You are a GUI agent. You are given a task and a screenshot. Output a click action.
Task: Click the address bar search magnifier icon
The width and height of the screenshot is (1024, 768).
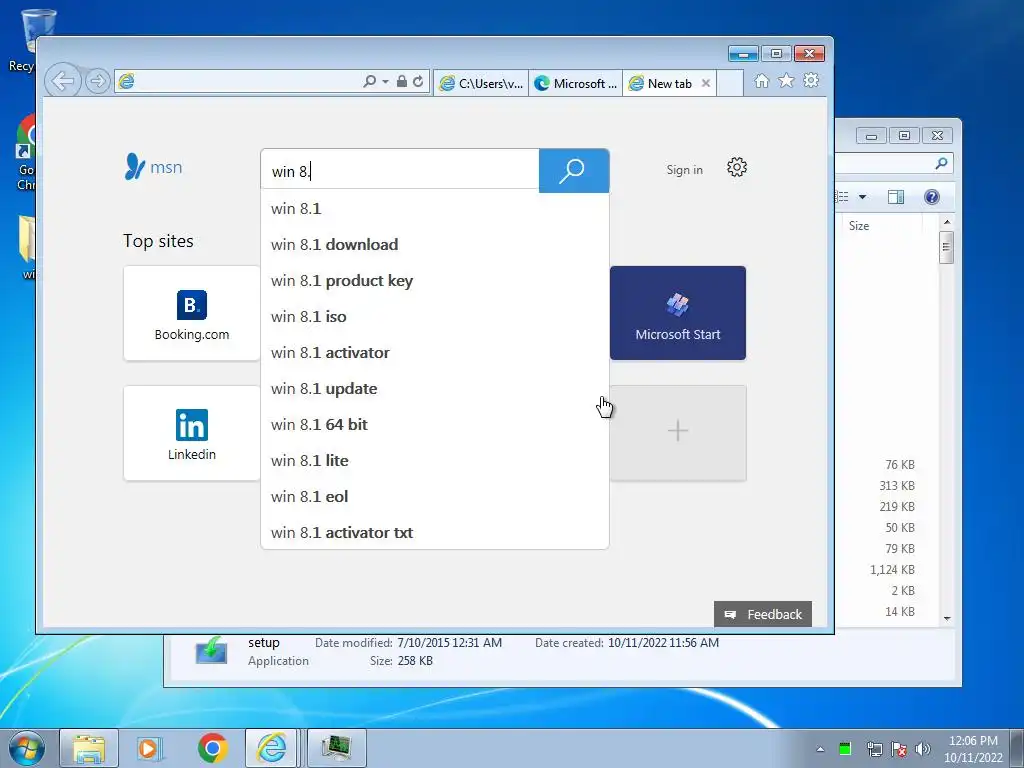point(370,82)
